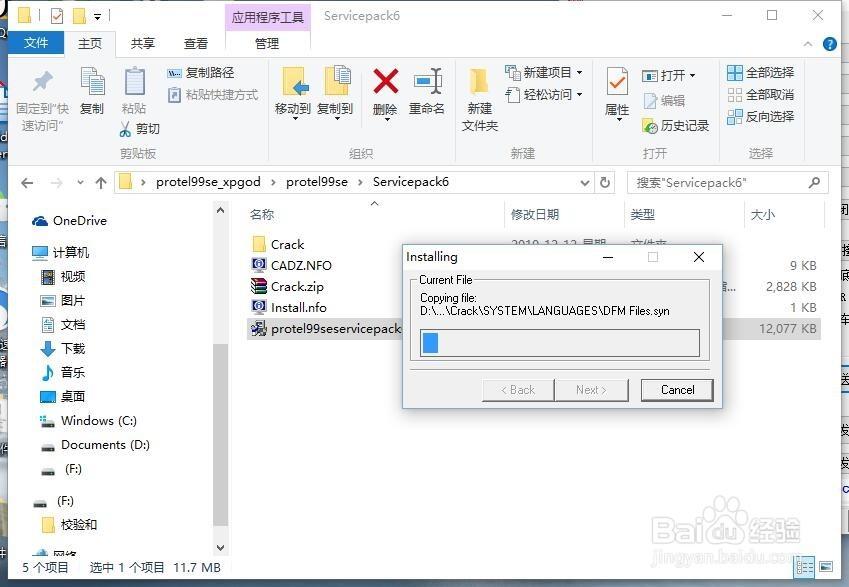This screenshot has width=849, height=587.
Task: Expand Easy Access (轻松访问) dropdown
Action: [x=580, y=94]
